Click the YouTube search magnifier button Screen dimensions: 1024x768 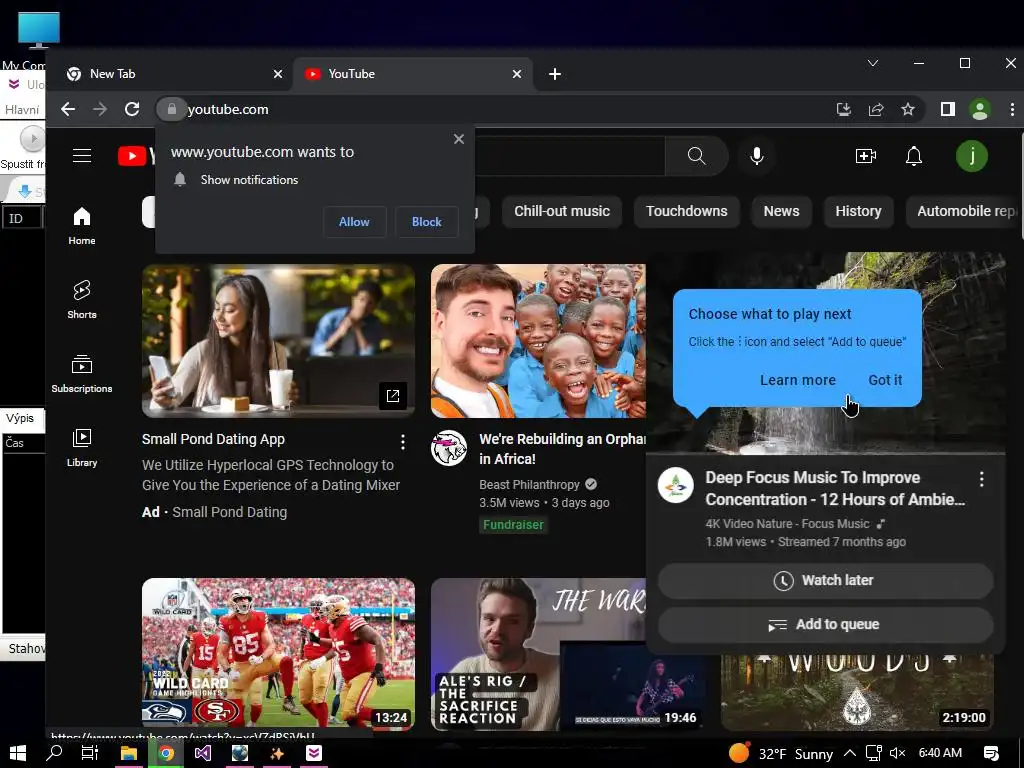click(696, 155)
